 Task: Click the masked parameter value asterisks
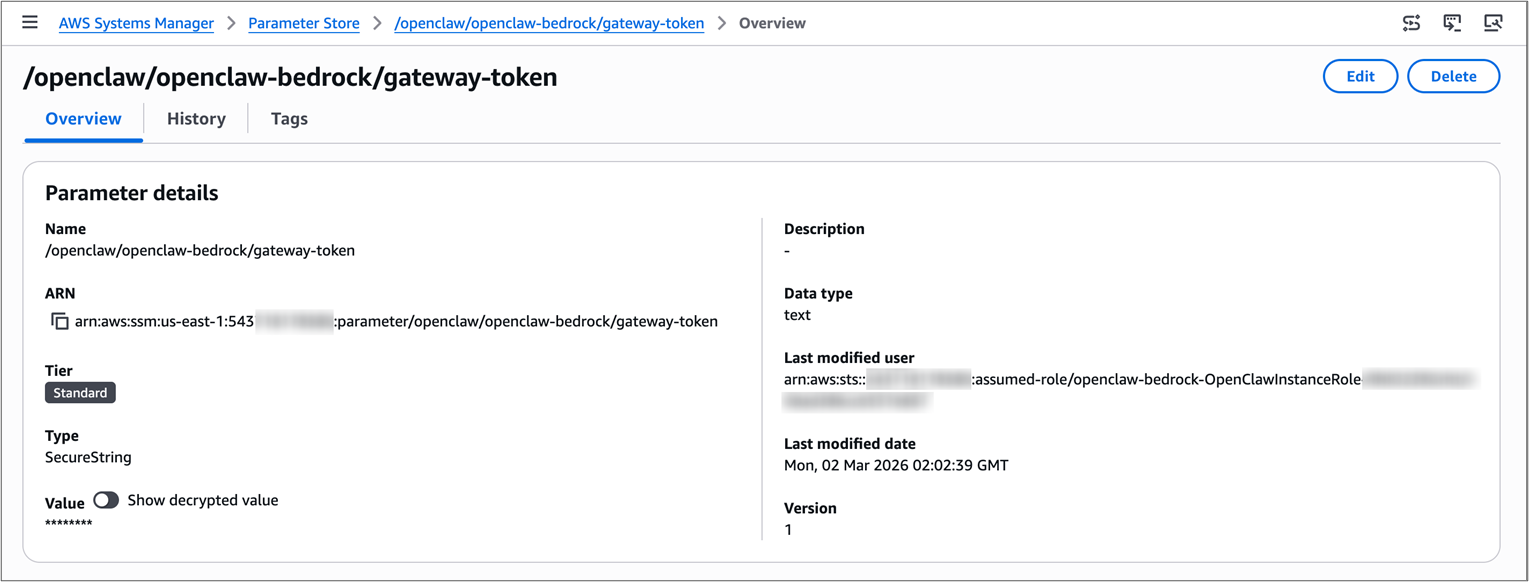pos(69,523)
